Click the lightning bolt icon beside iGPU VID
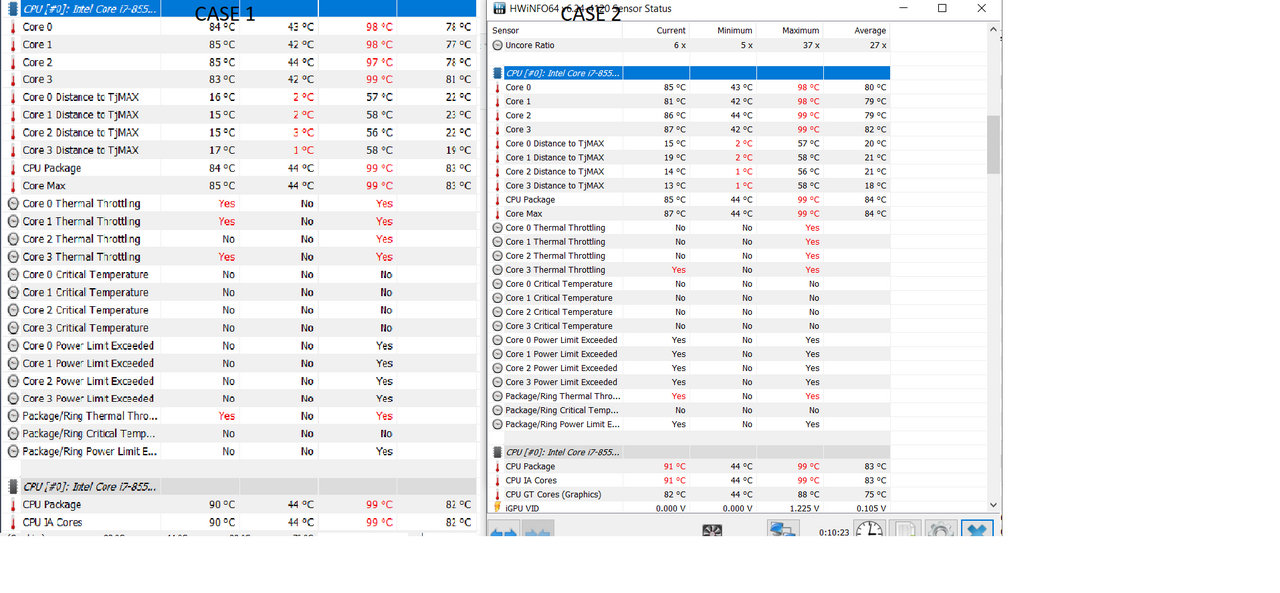 (x=497, y=508)
